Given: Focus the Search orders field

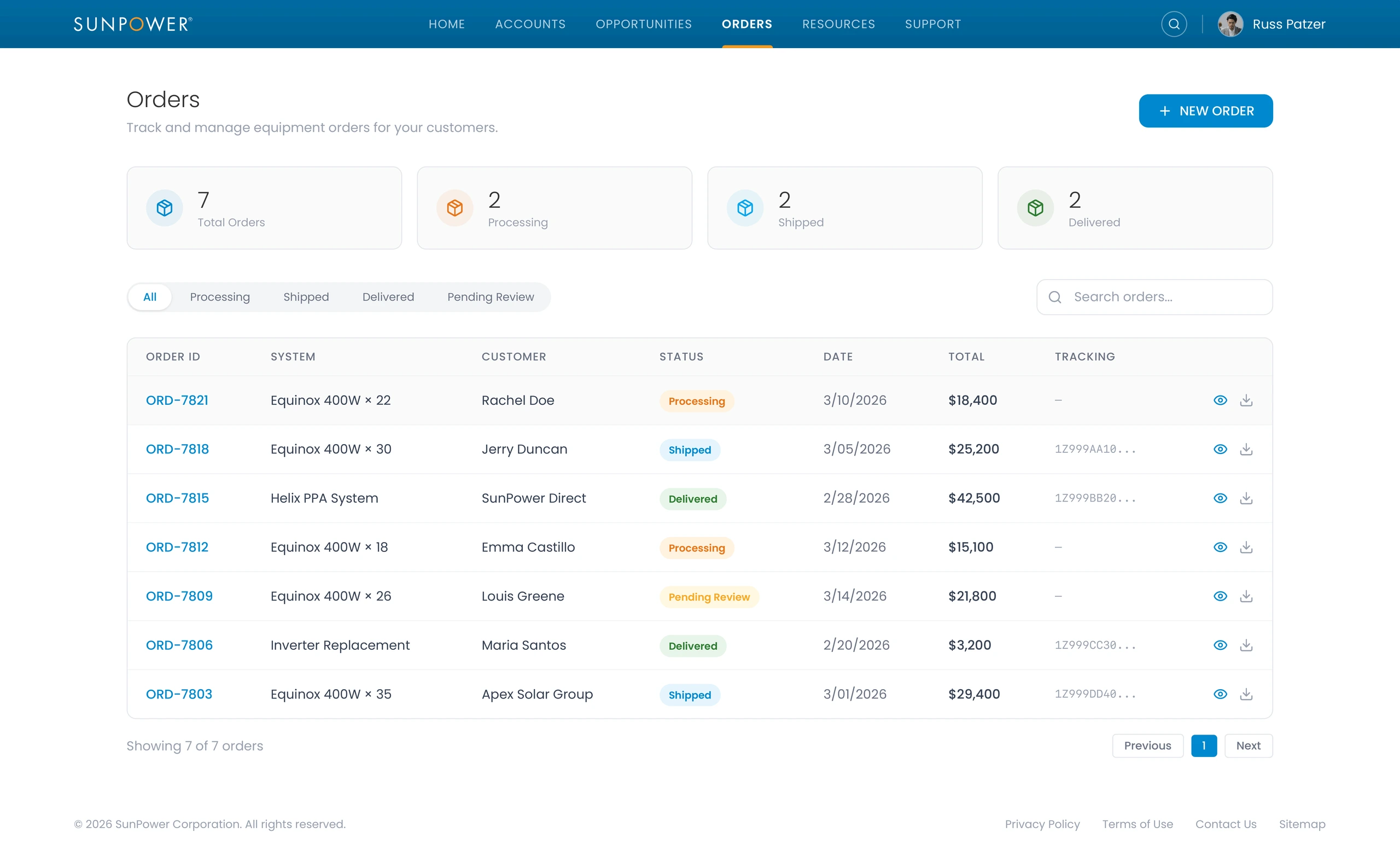Looking at the screenshot, I should point(1154,296).
